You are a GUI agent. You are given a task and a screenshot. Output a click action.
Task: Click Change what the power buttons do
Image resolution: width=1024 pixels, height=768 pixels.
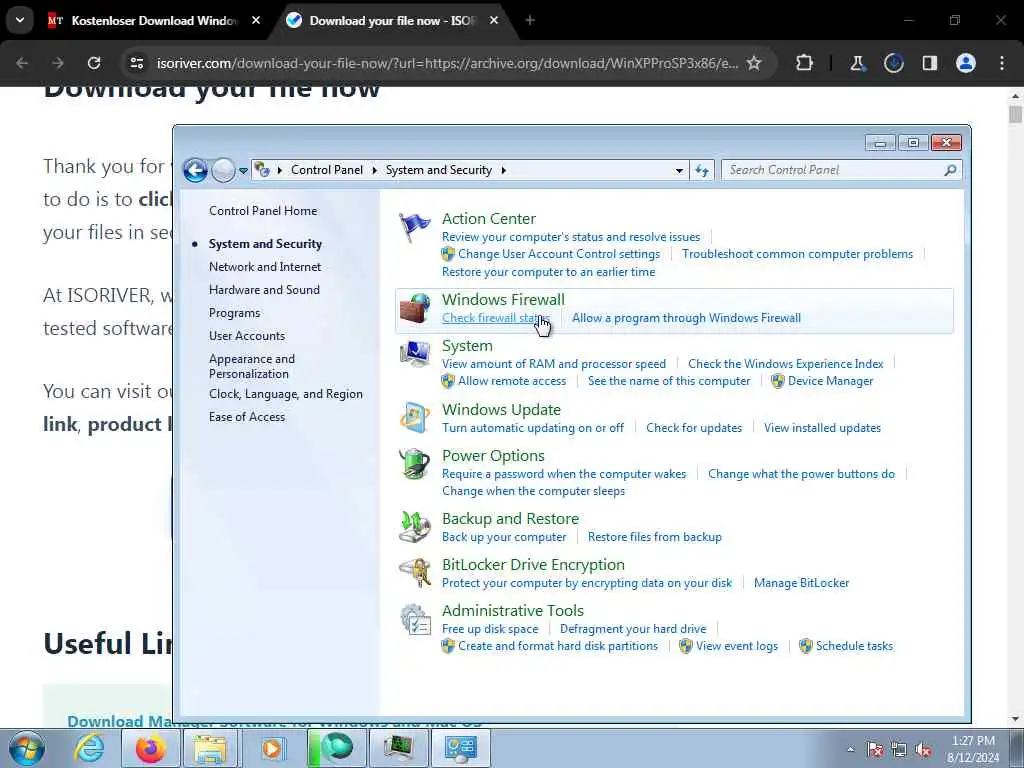click(x=801, y=474)
